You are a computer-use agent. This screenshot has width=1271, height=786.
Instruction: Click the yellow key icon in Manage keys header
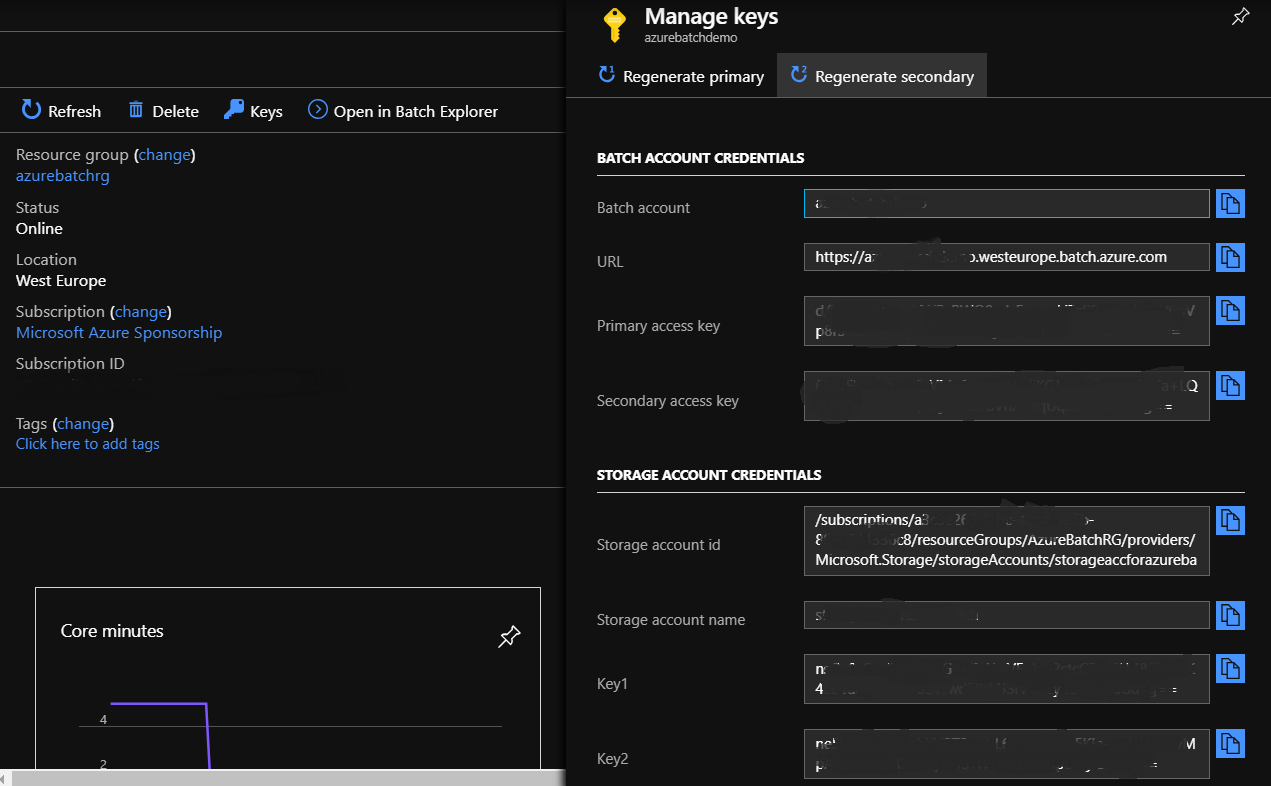click(616, 24)
